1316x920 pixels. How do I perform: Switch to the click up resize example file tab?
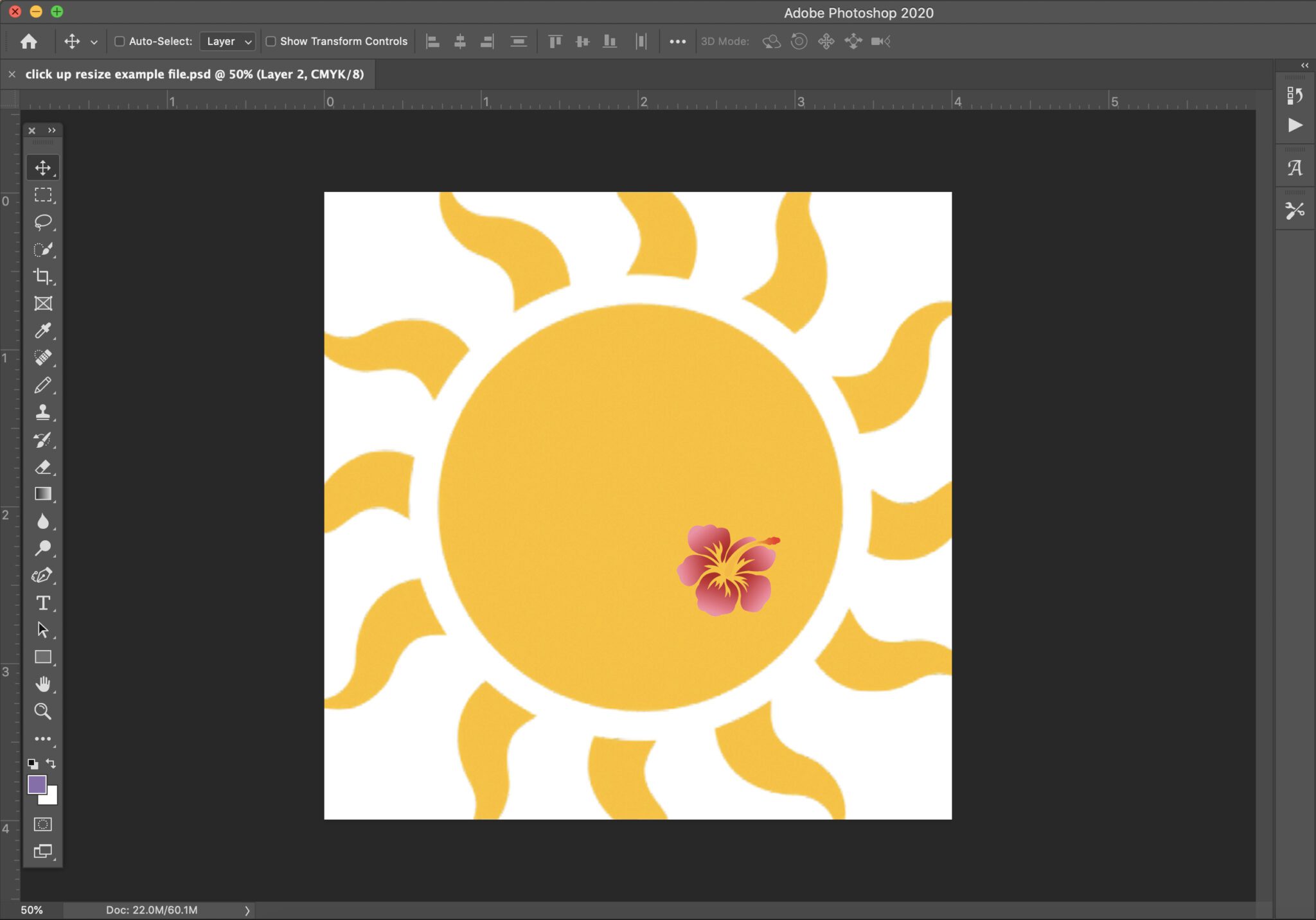pyautogui.click(x=193, y=73)
